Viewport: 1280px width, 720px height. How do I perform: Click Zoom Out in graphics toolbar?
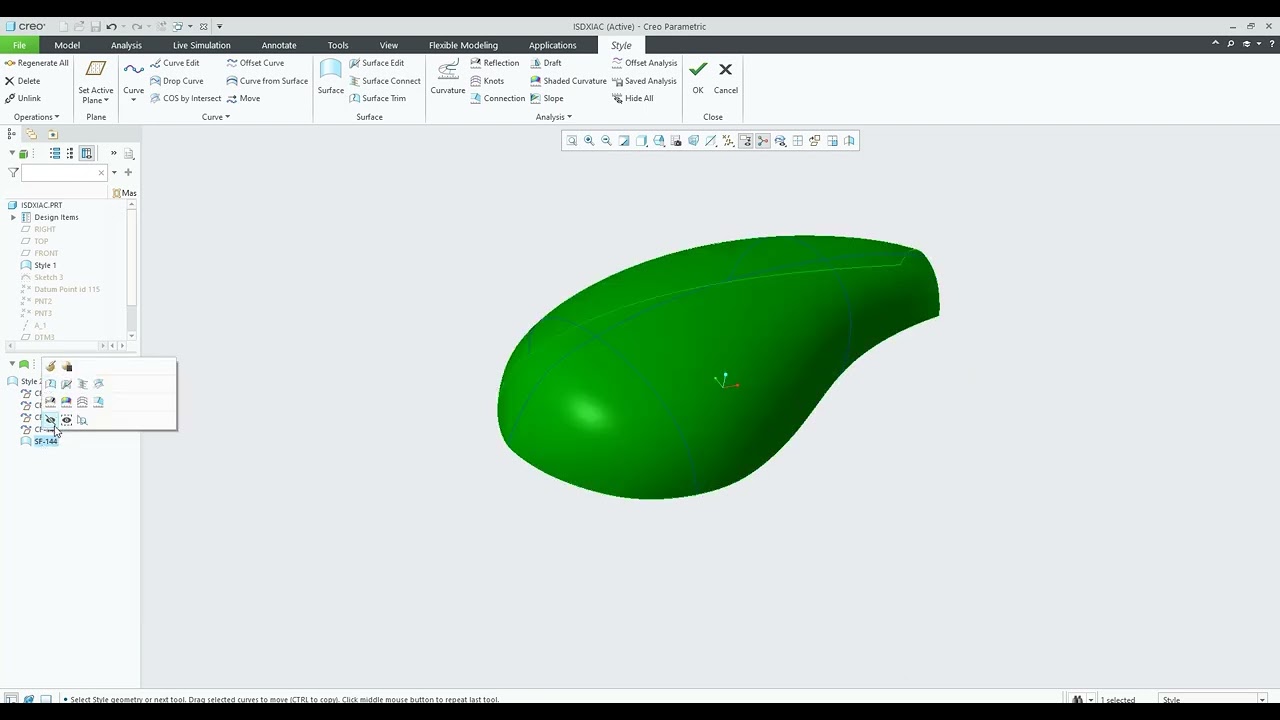pyautogui.click(x=606, y=141)
